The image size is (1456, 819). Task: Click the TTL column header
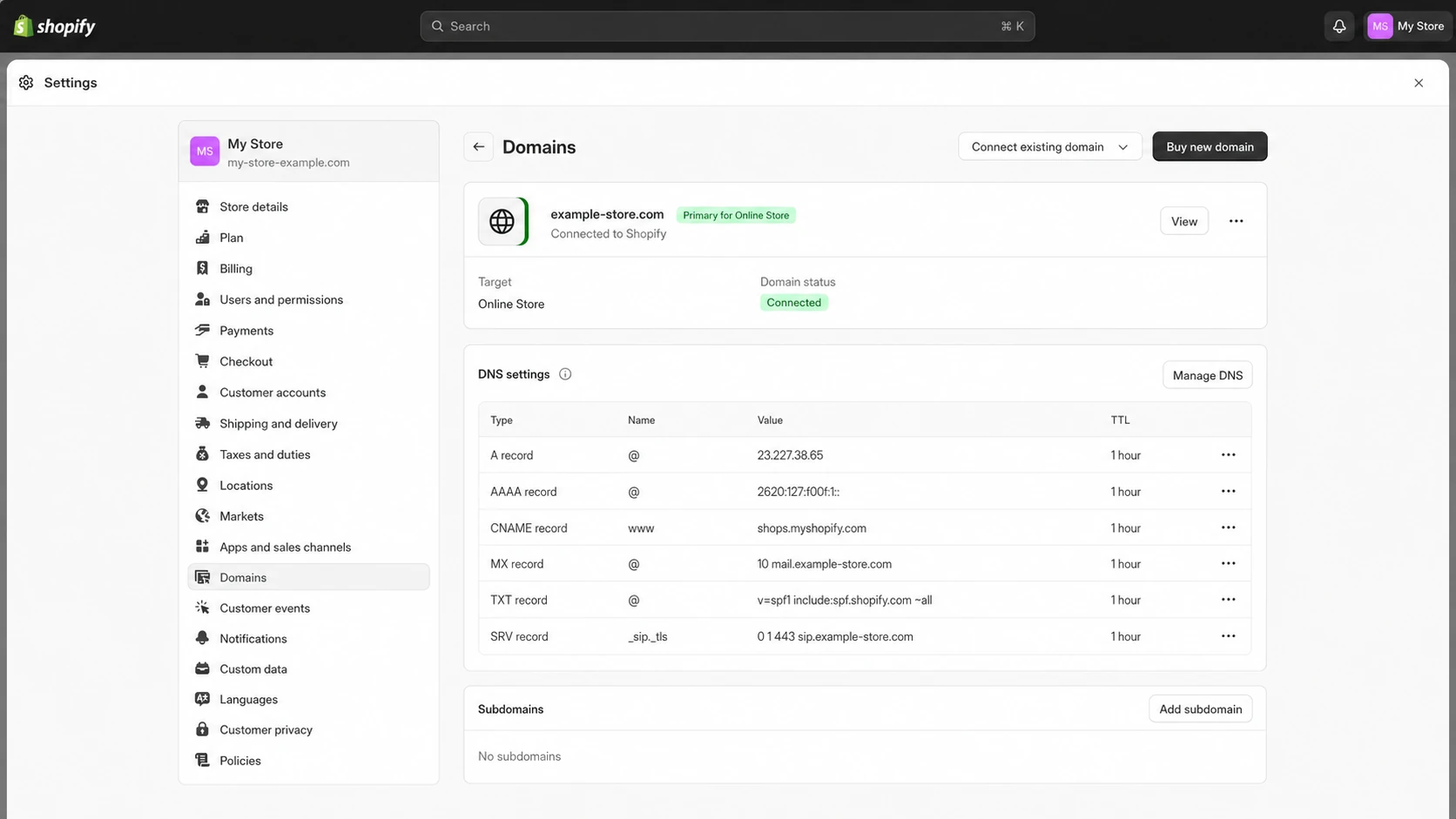[1120, 420]
